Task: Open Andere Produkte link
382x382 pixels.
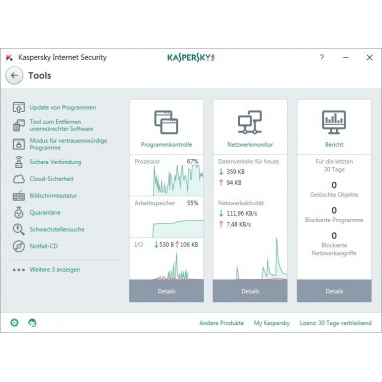Action: click(221, 323)
